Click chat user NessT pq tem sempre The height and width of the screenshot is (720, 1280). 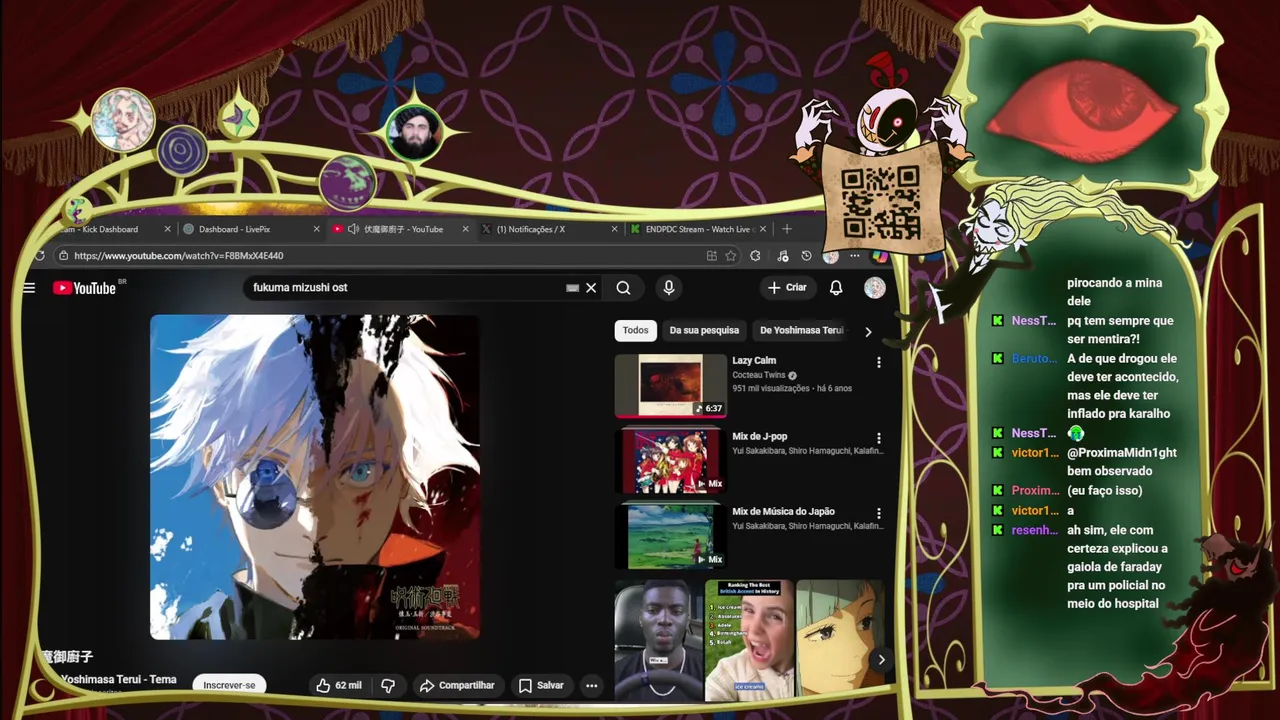pos(1033,321)
